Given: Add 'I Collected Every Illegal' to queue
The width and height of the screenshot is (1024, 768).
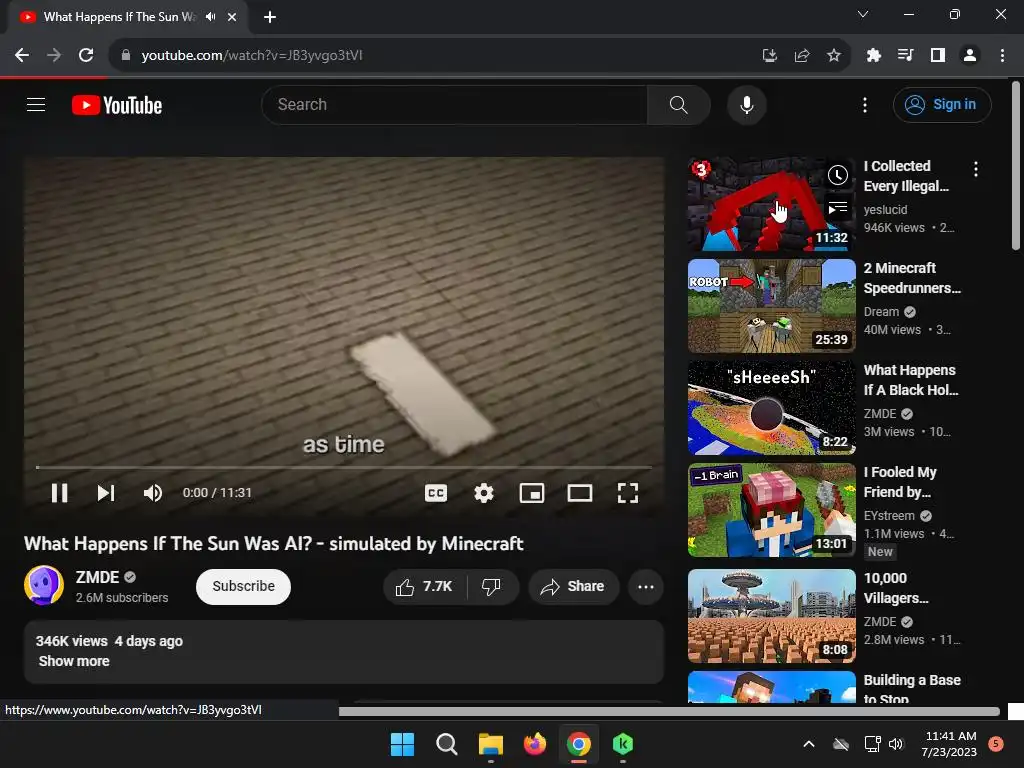Looking at the screenshot, I should 838,208.
